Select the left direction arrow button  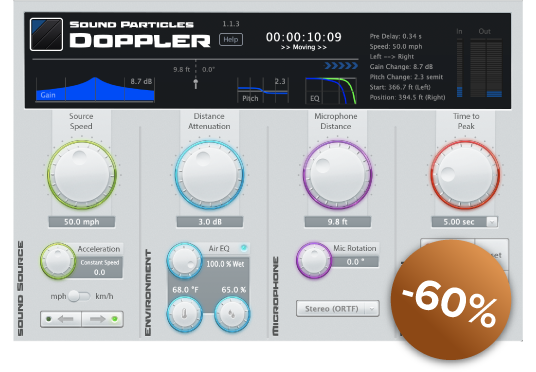61,319
